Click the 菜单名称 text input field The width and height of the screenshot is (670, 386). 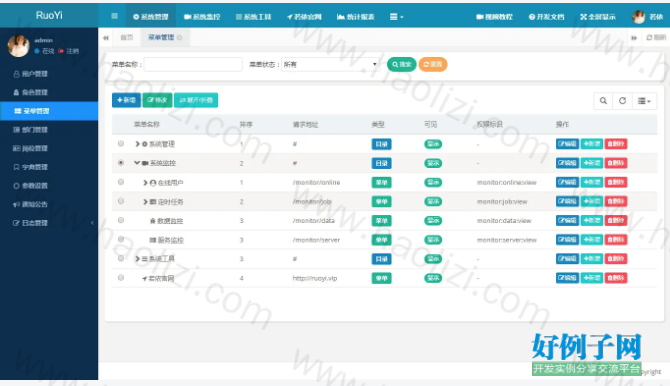coord(193,65)
